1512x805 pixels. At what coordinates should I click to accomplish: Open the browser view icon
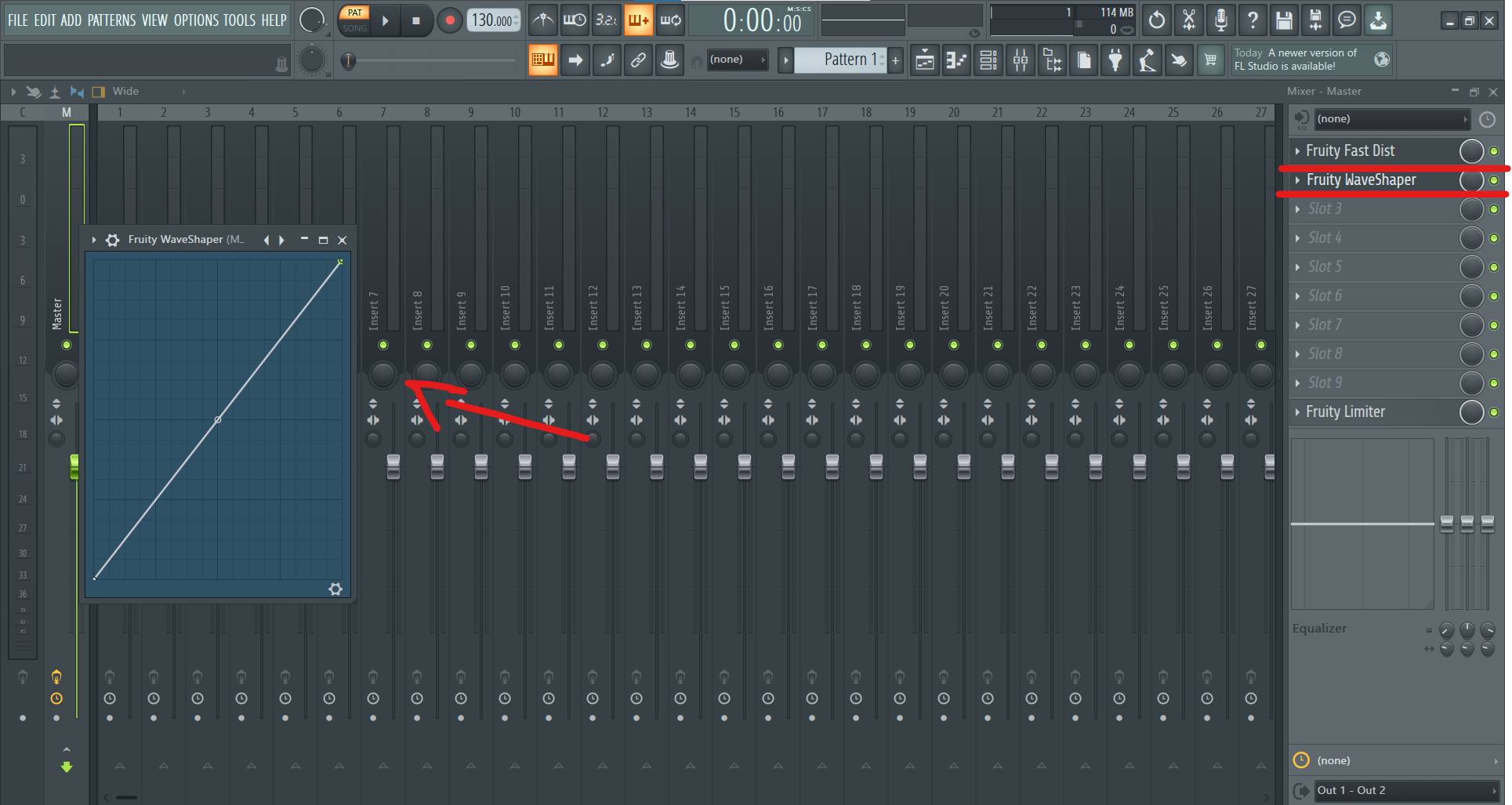(x=1052, y=60)
